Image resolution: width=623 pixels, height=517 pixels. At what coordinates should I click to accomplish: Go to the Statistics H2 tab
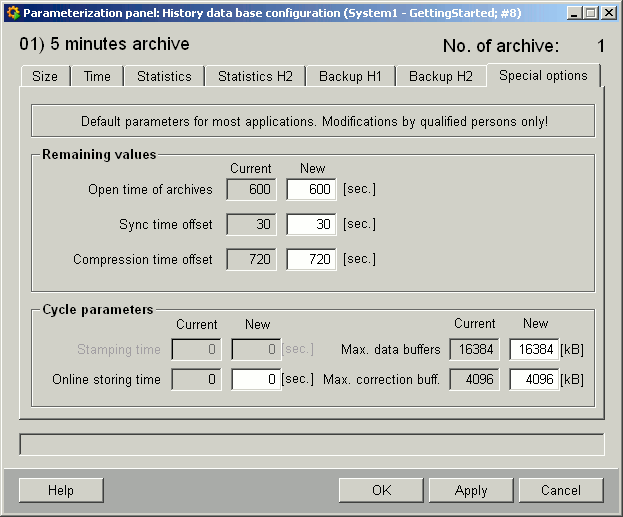coord(255,76)
